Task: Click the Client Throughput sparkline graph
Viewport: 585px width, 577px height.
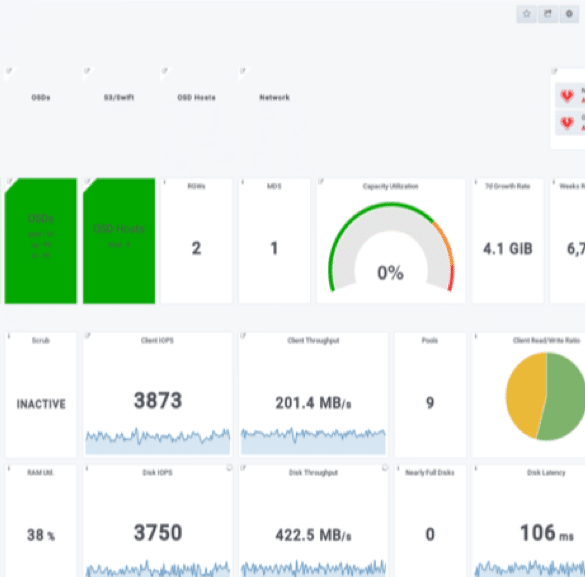Action: point(313,441)
